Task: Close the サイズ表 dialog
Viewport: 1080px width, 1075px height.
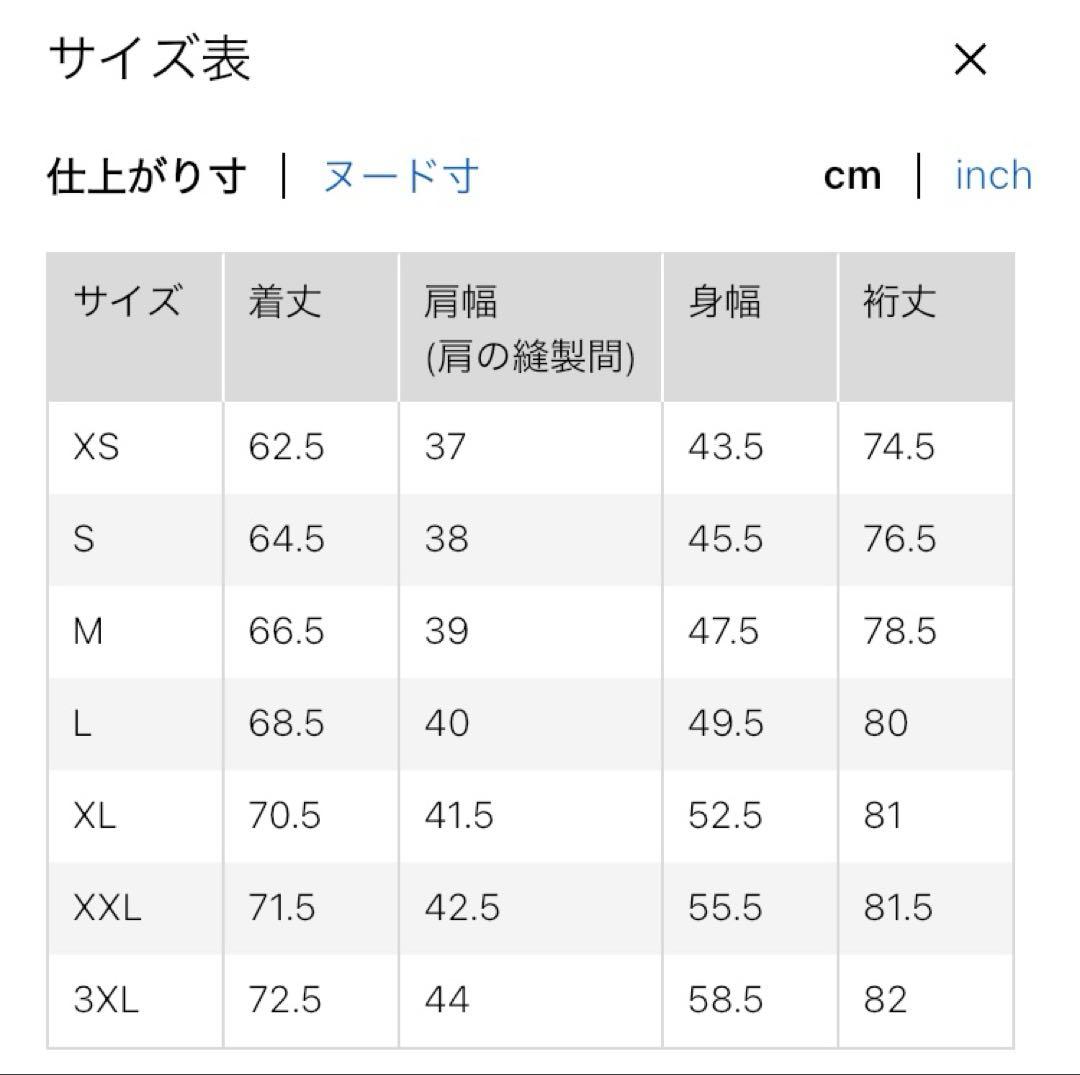Action: 969,60
